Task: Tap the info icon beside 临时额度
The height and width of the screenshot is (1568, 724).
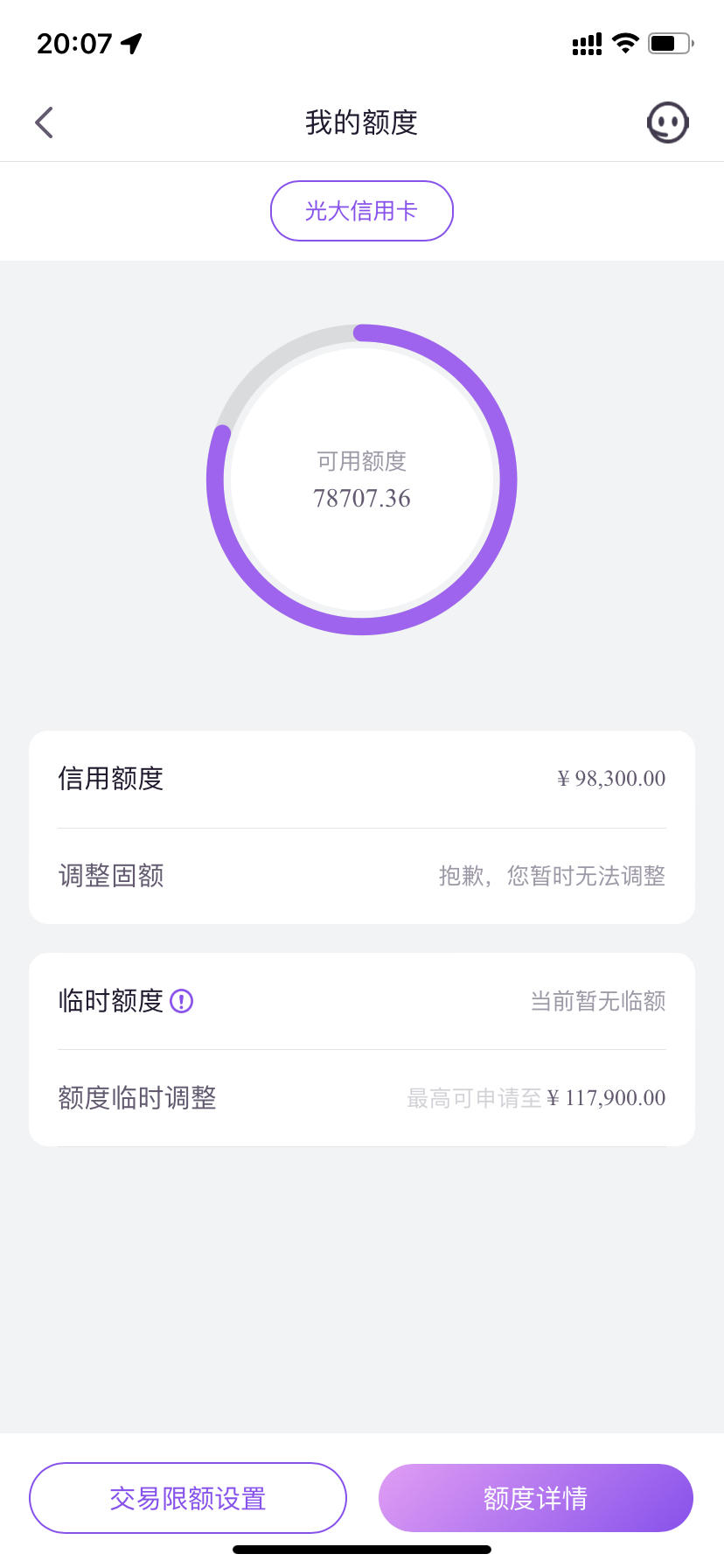Action: click(x=181, y=1000)
